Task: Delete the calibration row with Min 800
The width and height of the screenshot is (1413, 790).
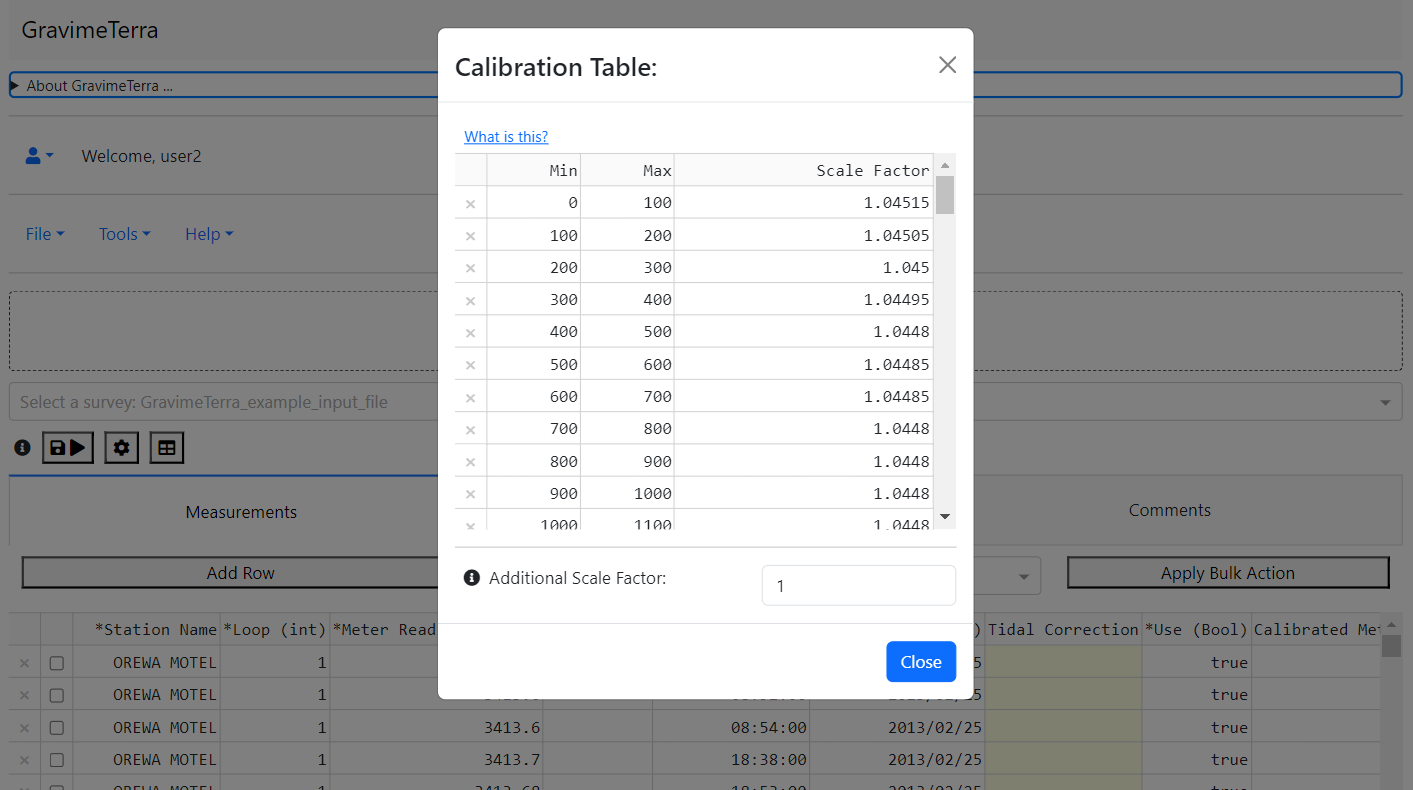Action: 470,462
